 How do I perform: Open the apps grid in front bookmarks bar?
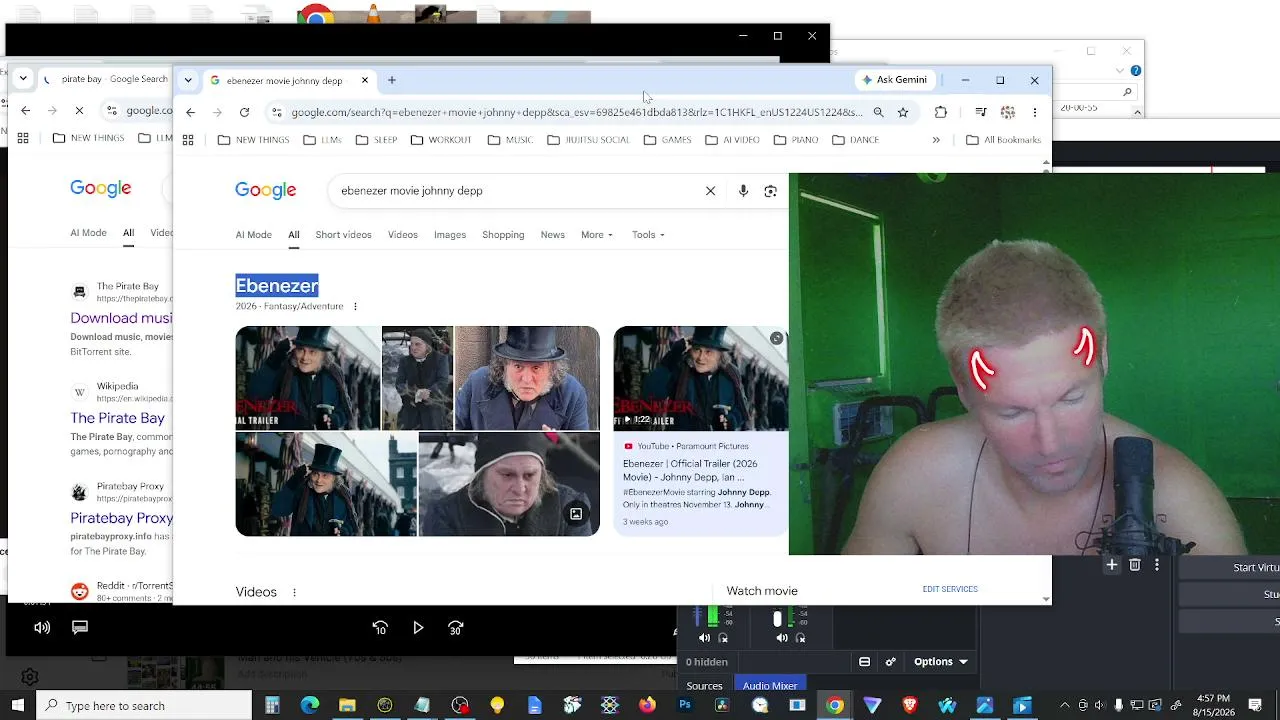coord(188,140)
